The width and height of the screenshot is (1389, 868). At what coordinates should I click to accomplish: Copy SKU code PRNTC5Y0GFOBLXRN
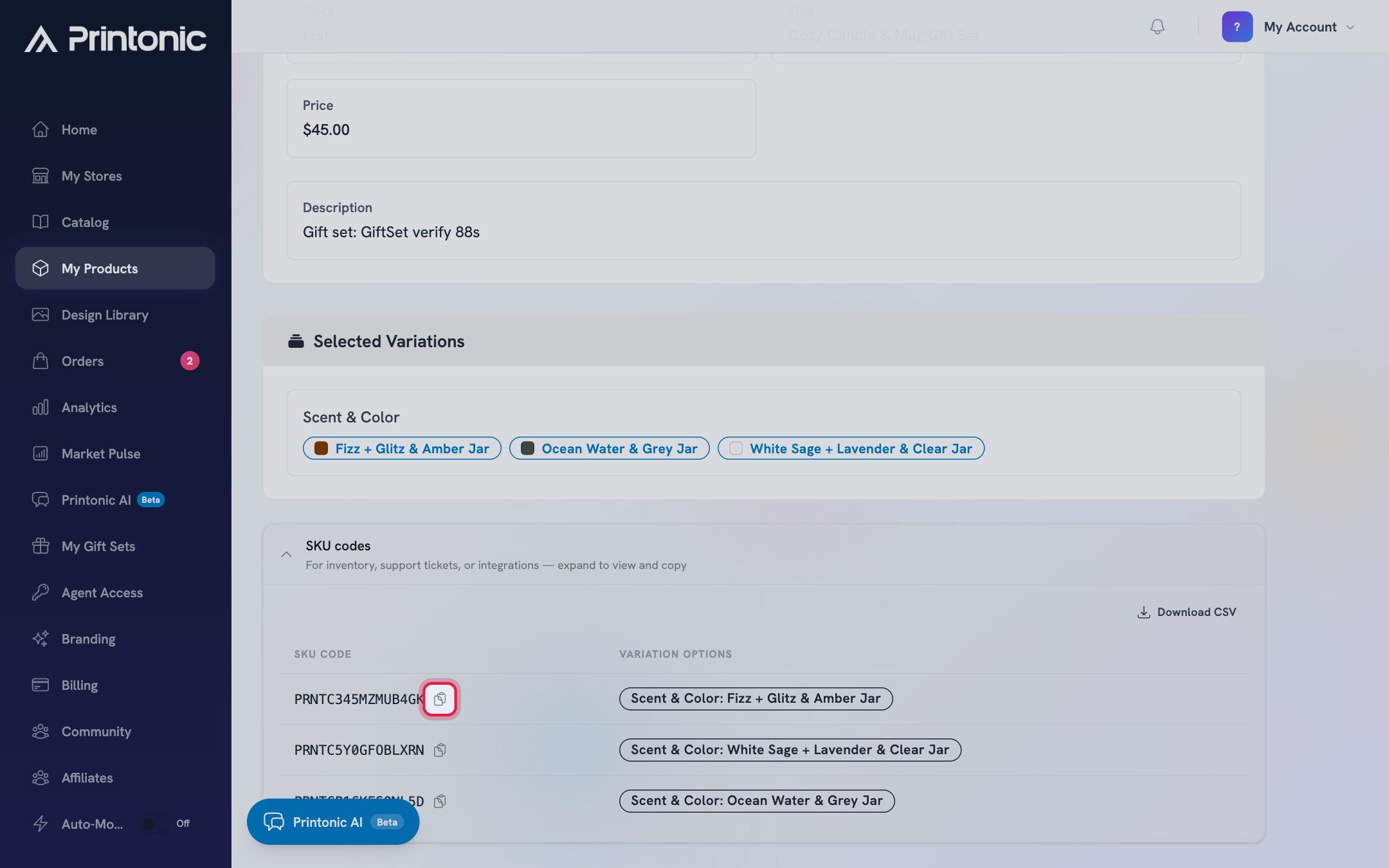click(440, 750)
